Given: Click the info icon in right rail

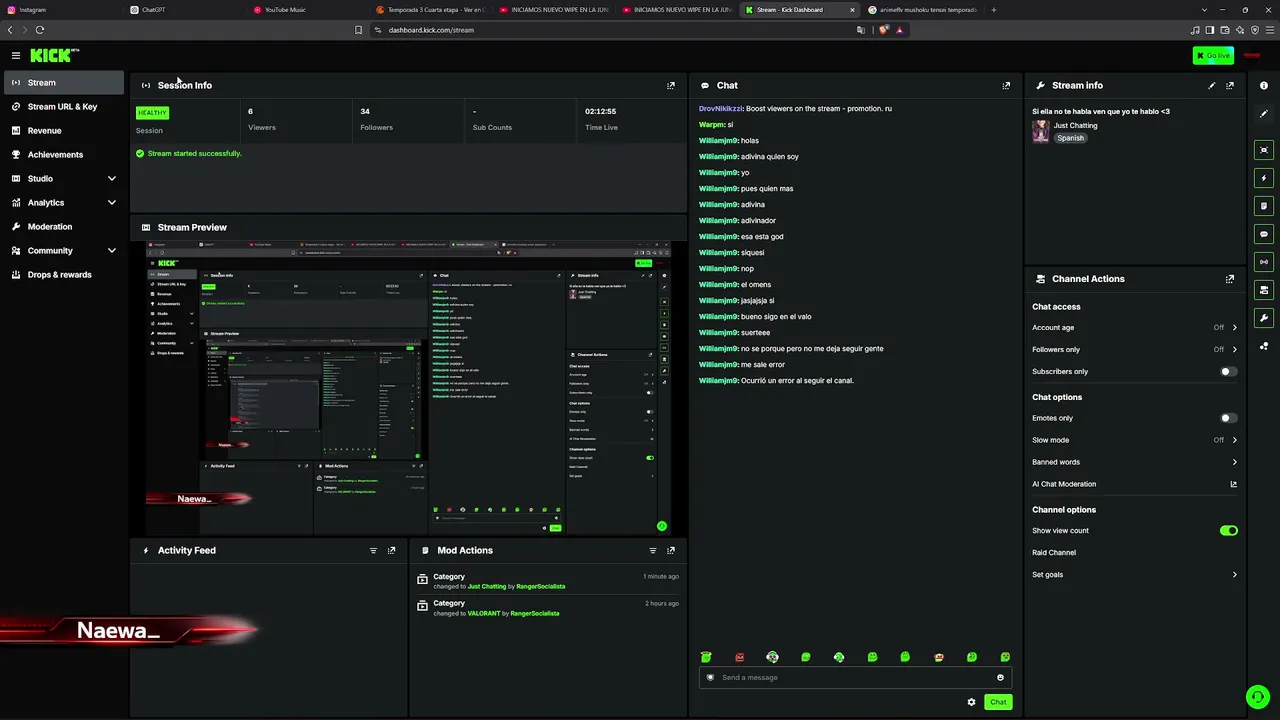Looking at the screenshot, I should tap(1264, 85).
